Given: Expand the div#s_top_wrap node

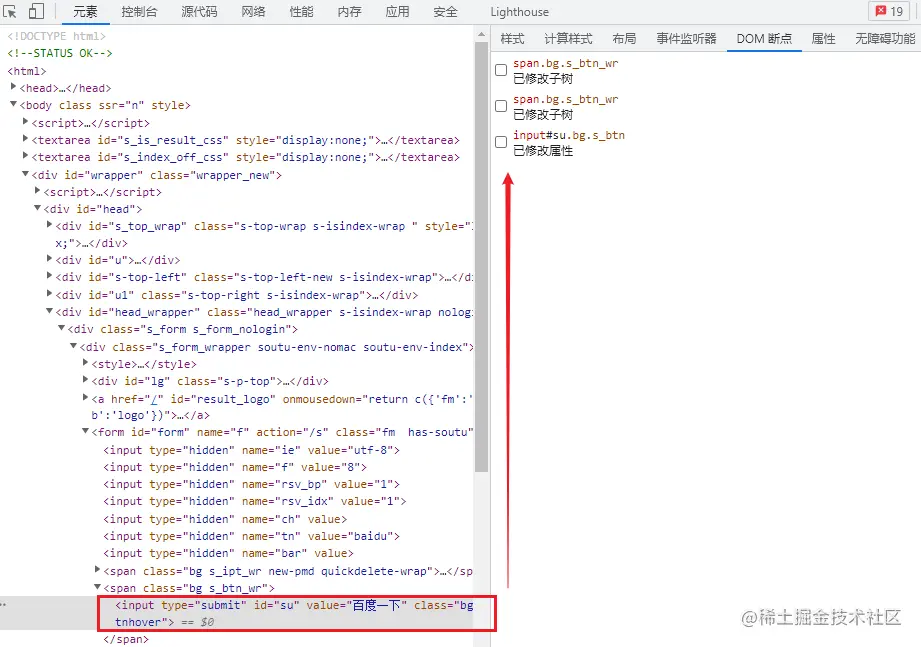Looking at the screenshot, I should point(49,225).
